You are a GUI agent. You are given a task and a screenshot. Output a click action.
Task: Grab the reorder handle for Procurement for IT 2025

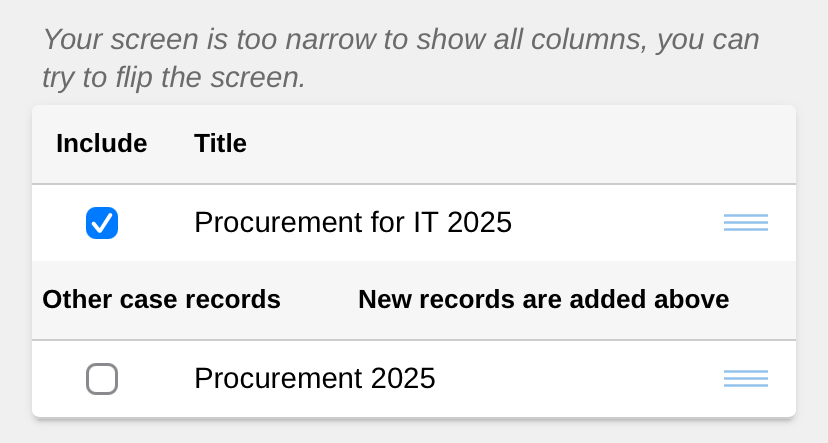pyautogui.click(x=745, y=223)
